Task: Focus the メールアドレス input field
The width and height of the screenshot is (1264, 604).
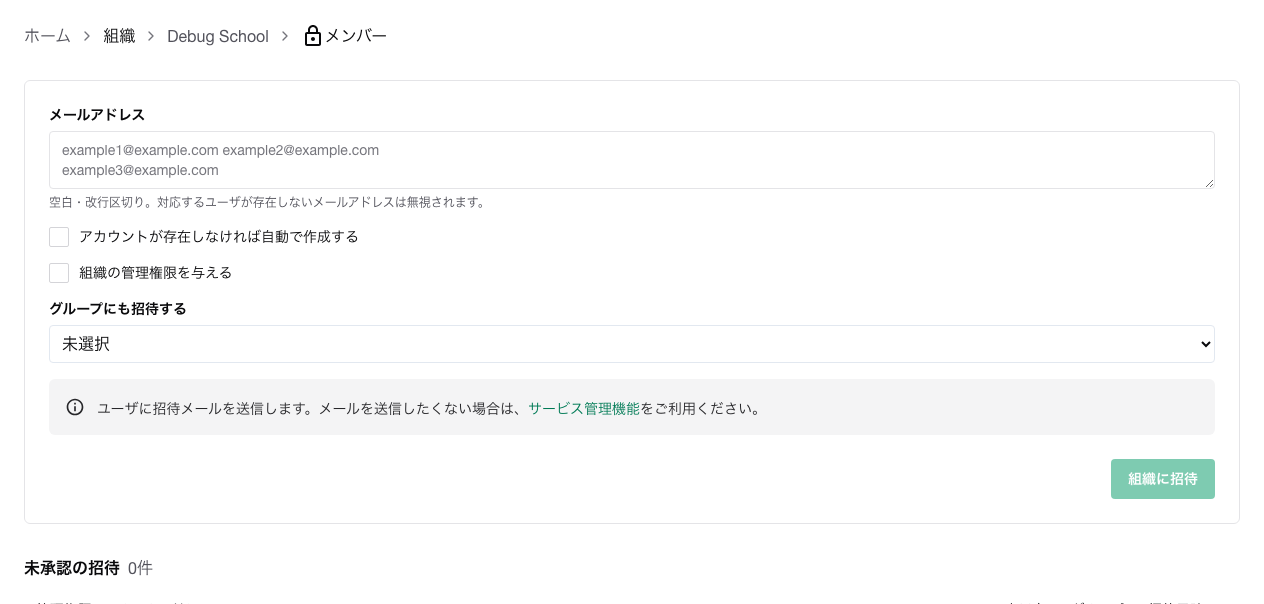Action: [x=631, y=159]
